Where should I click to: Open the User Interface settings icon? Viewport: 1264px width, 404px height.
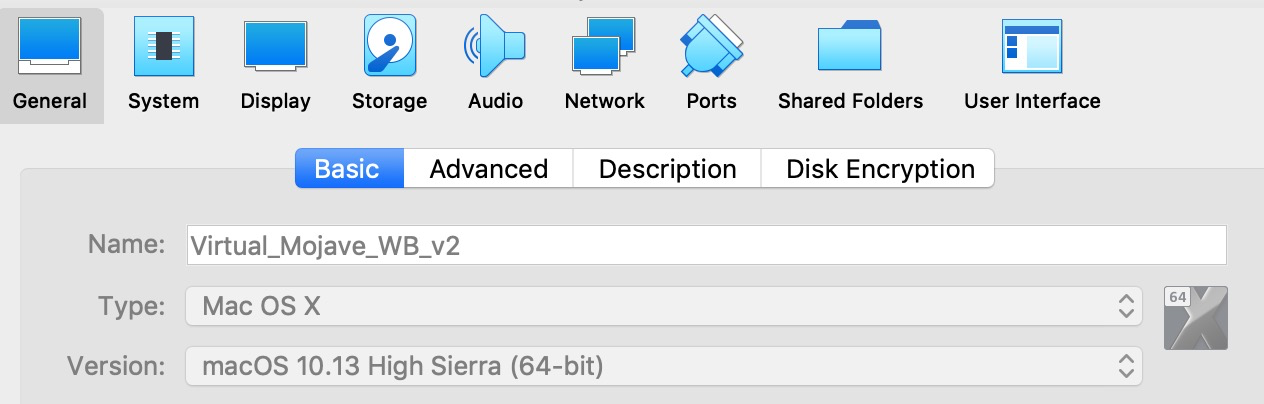[x=1032, y=47]
